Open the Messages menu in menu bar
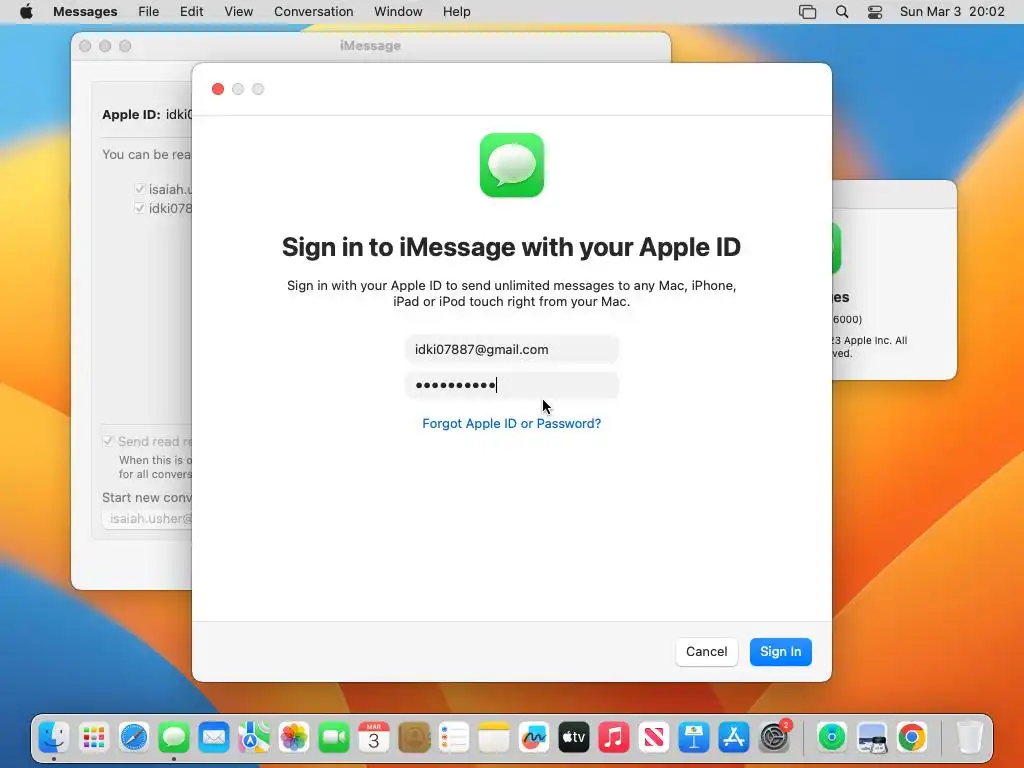 (85, 12)
